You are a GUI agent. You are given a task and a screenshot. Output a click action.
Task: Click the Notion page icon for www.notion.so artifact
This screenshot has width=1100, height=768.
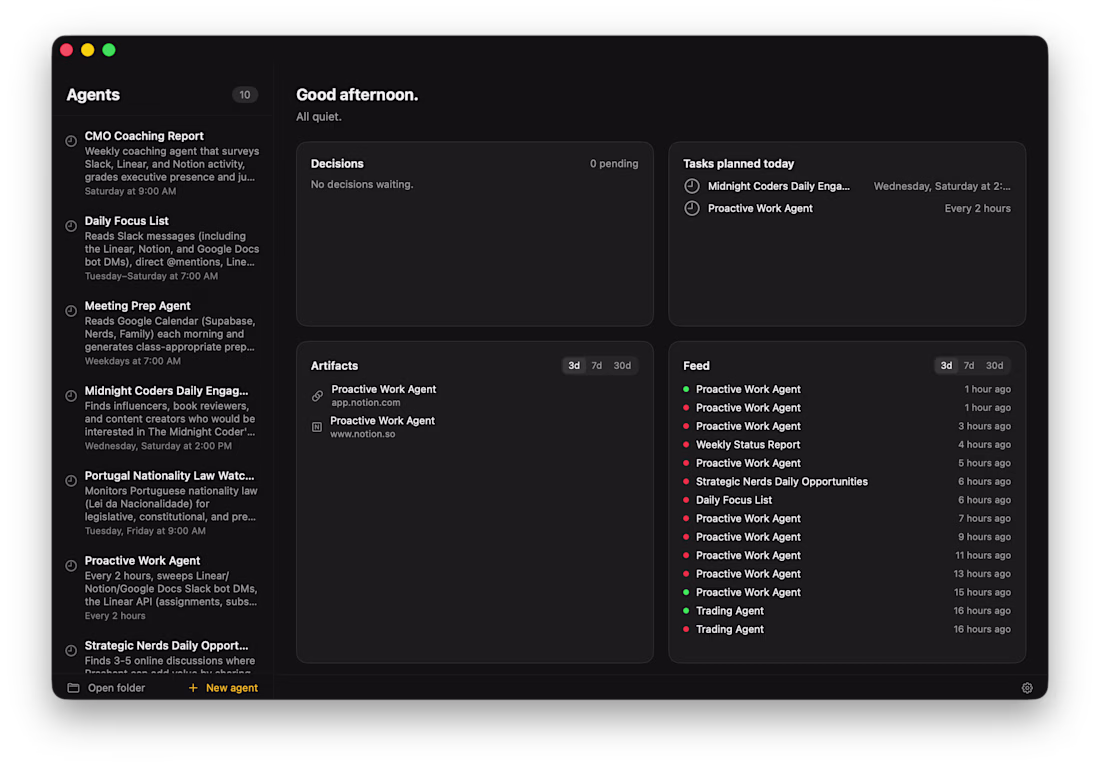tap(317, 427)
